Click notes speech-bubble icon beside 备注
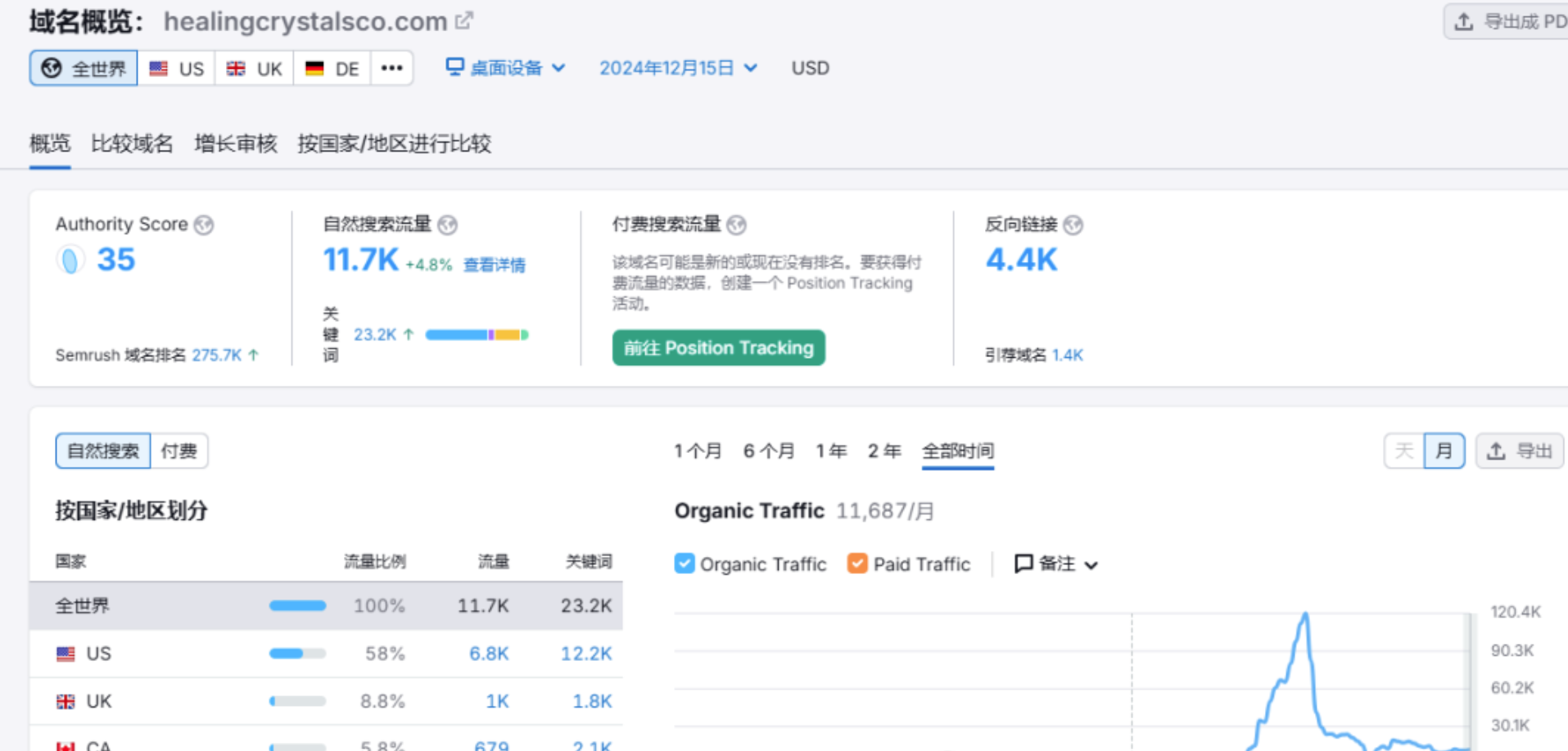Viewport: 1568px width, 751px height. pyautogui.click(x=1023, y=563)
